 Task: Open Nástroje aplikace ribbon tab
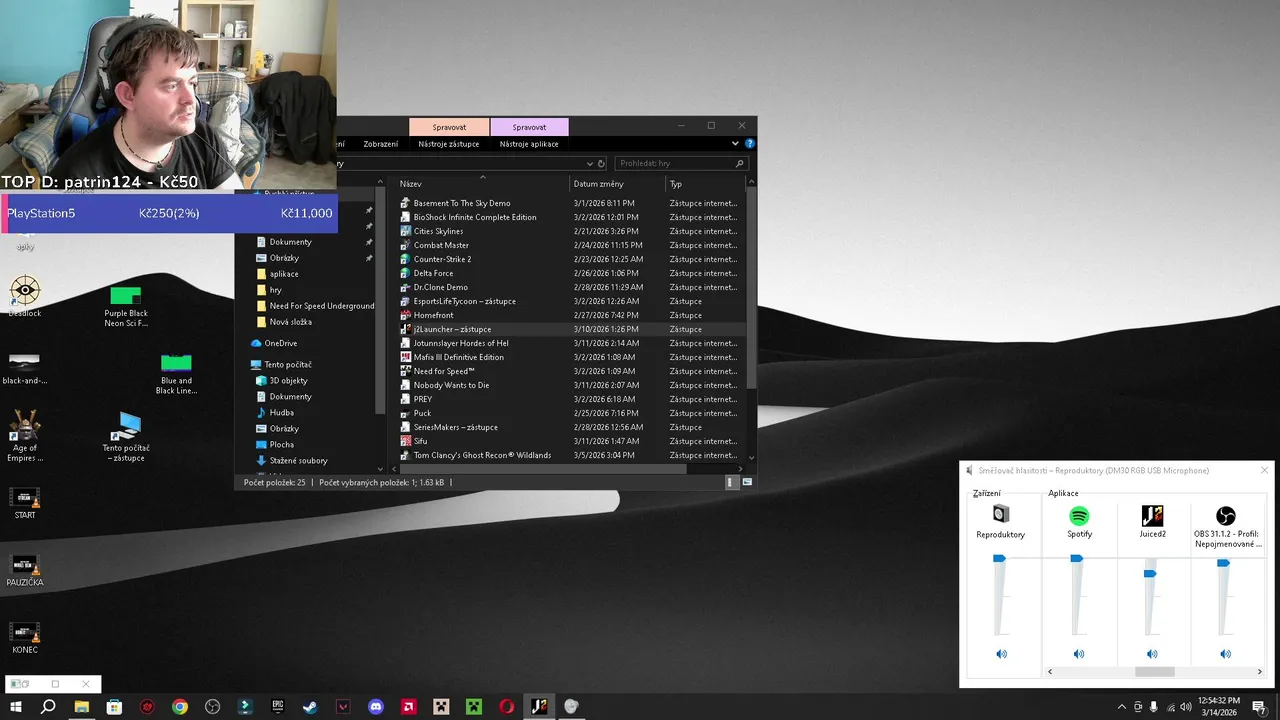point(529,144)
